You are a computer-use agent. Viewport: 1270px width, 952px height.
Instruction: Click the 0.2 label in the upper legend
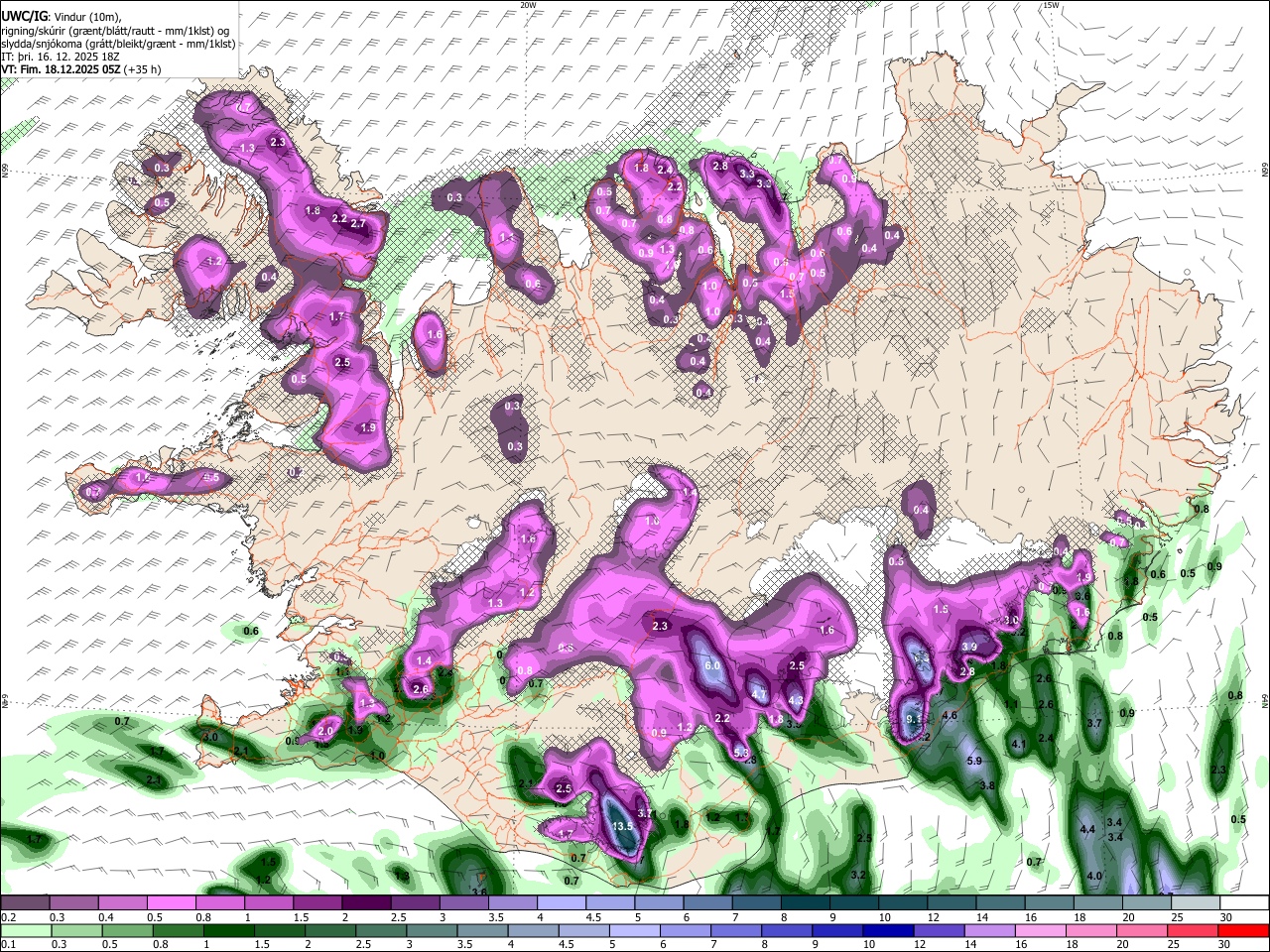coord(8,917)
